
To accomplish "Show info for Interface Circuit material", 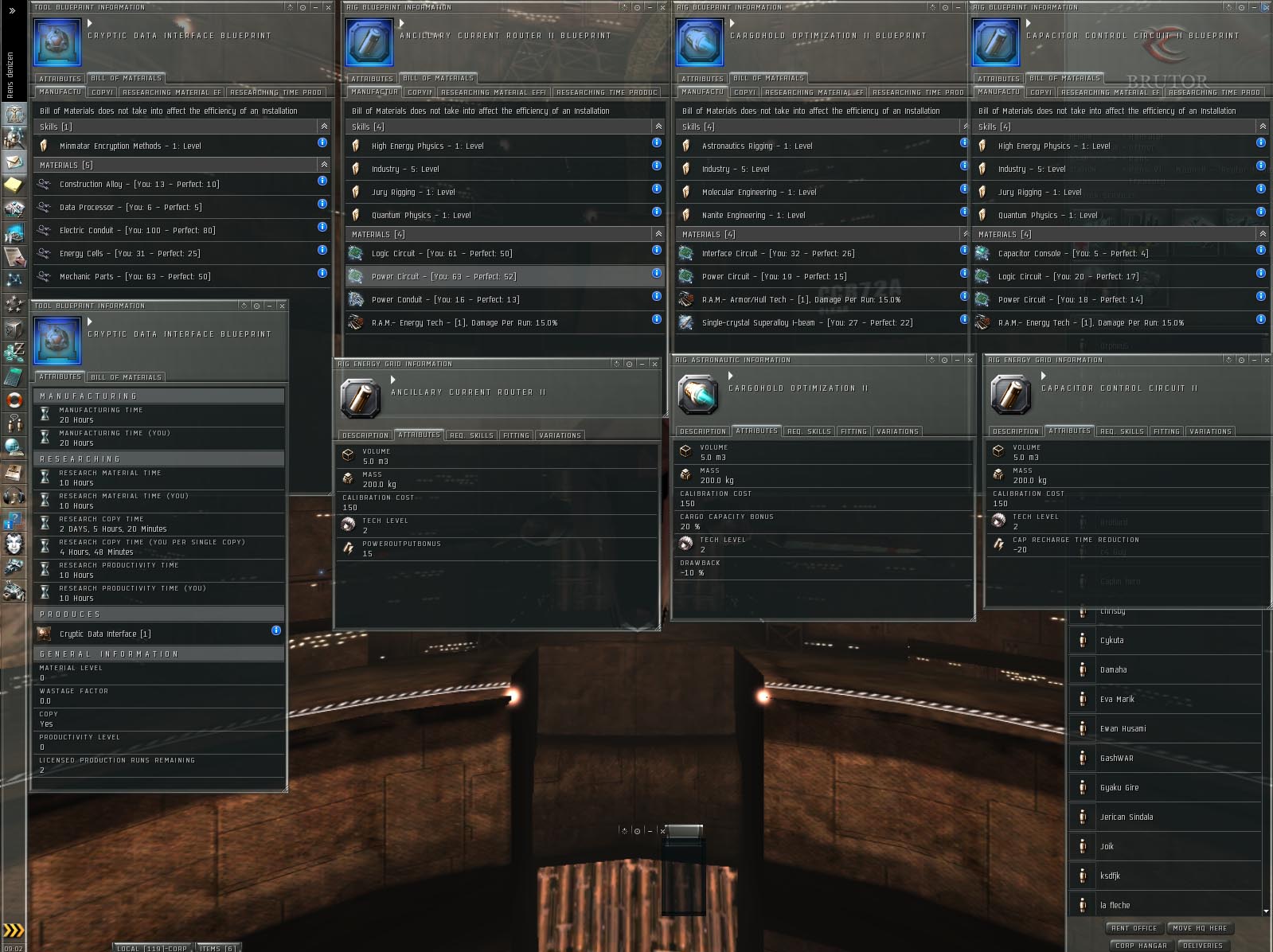I will click(964, 250).
